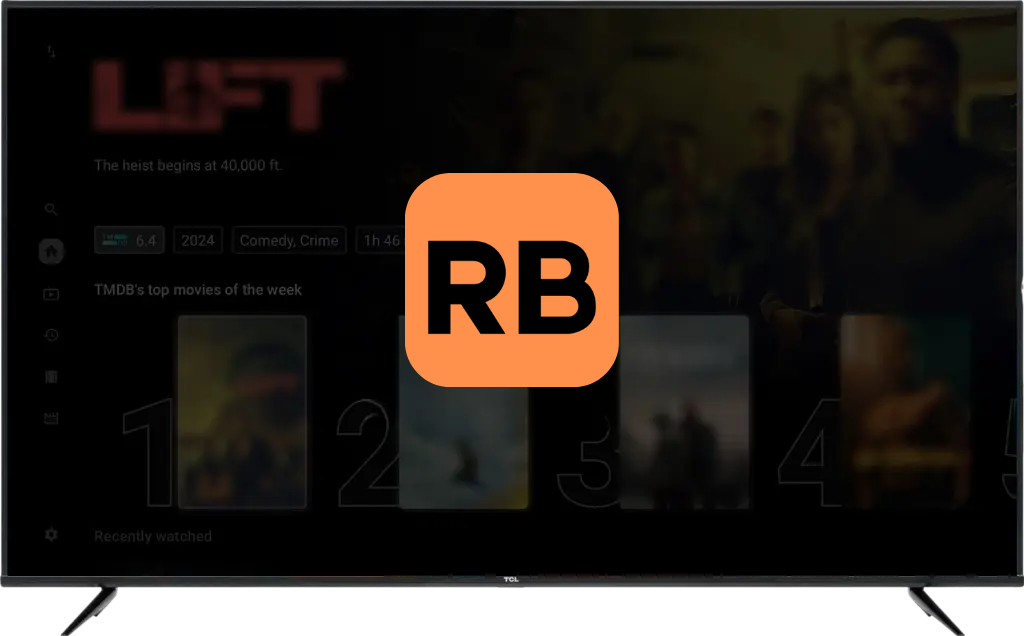
Task: Click the 2024 year chip
Action: (198, 240)
